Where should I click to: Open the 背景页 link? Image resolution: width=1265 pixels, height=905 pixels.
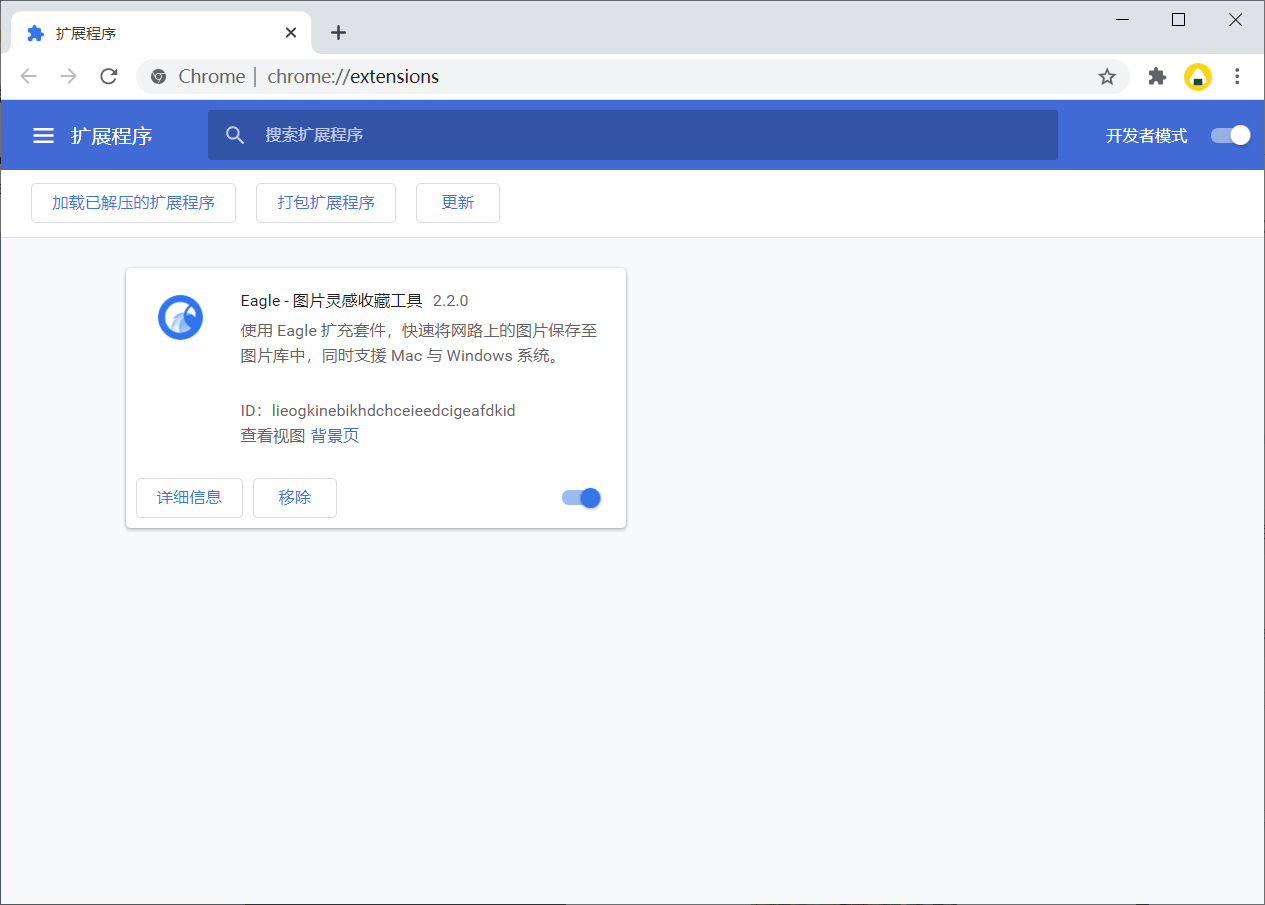click(335, 436)
